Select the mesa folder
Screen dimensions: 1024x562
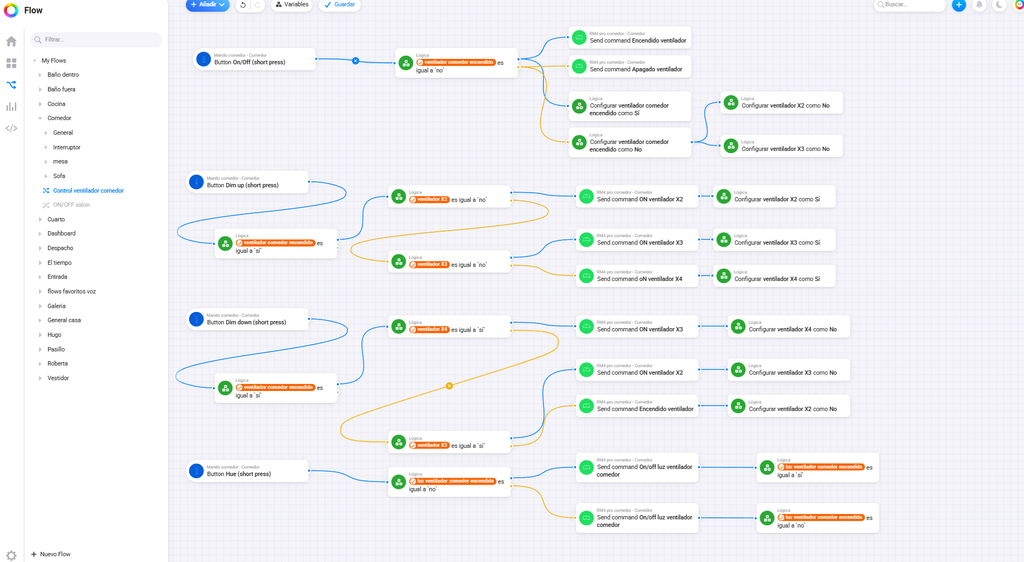tap(60, 162)
